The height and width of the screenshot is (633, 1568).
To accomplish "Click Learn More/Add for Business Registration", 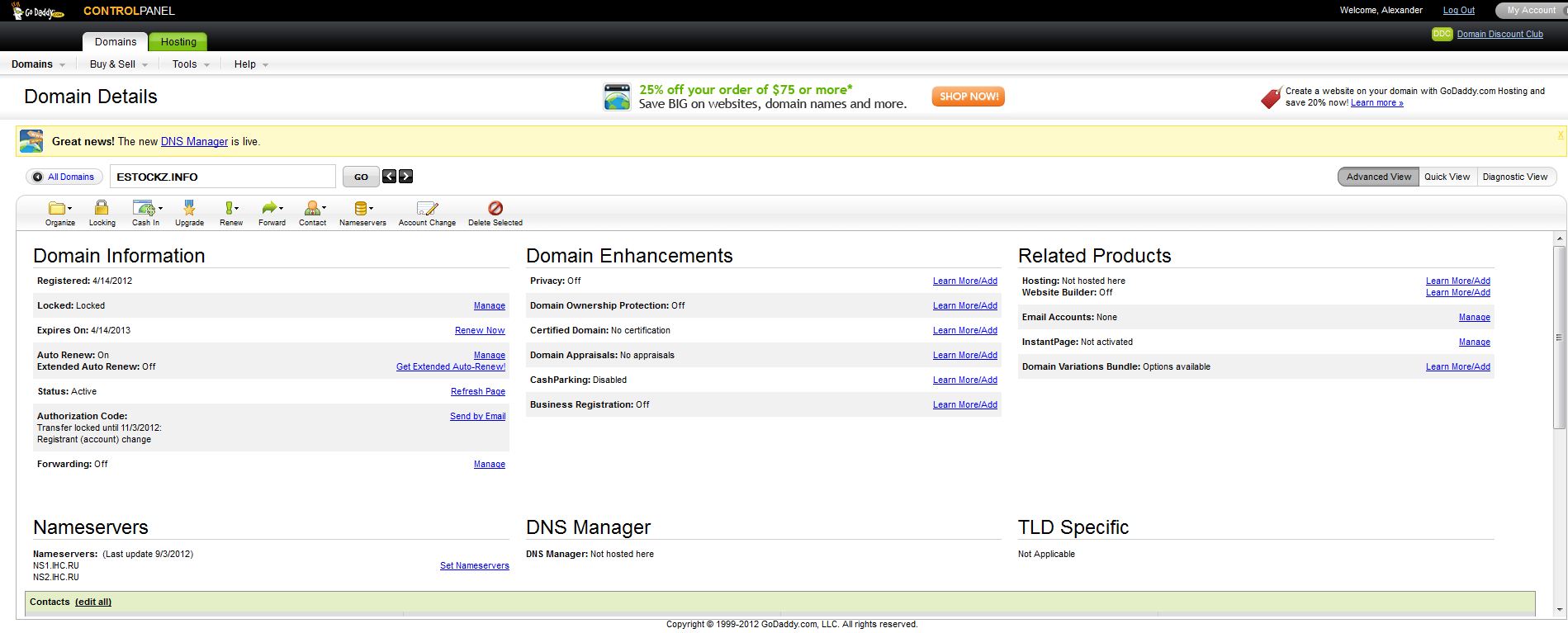I will pyautogui.click(x=965, y=404).
